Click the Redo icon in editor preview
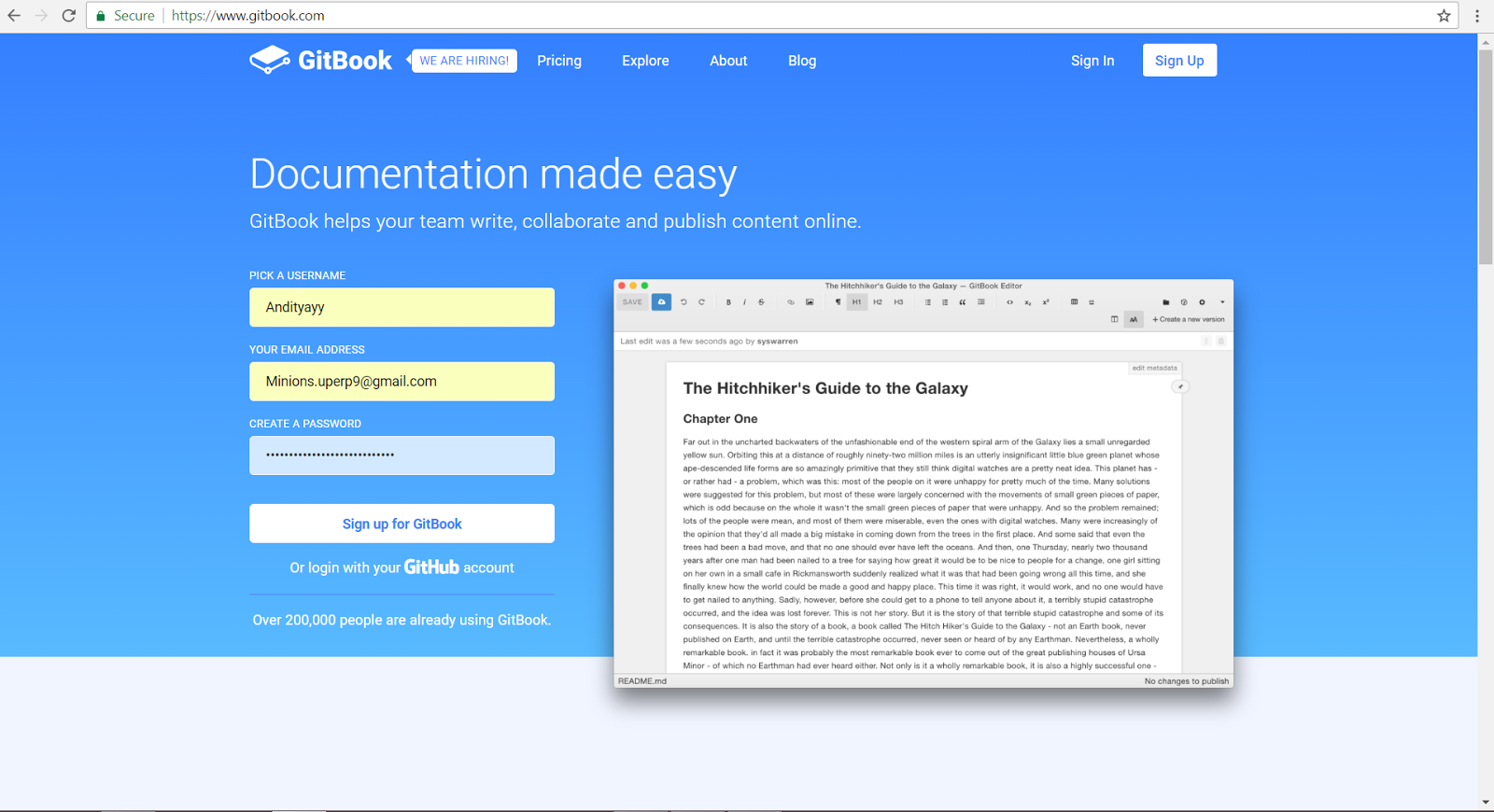1494x812 pixels. pos(701,302)
